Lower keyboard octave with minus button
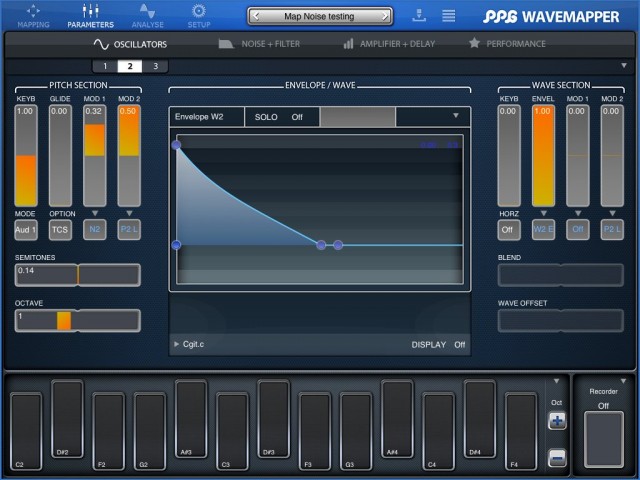The width and height of the screenshot is (640, 480). point(557,458)
